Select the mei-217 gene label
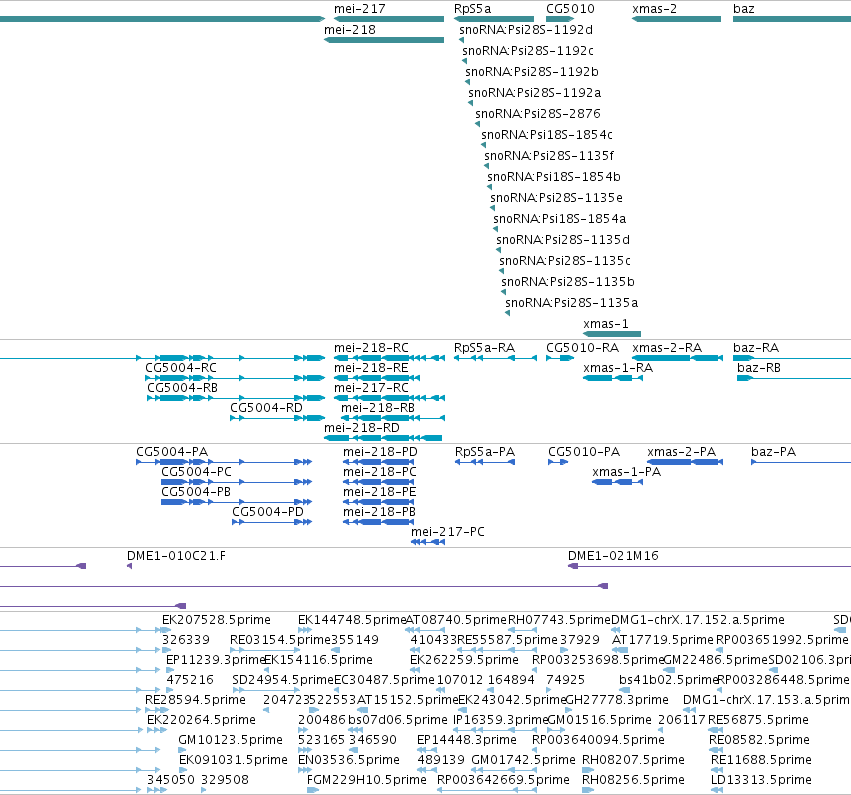The height and width of the screenshot is (795, 851). pos(359,9)
